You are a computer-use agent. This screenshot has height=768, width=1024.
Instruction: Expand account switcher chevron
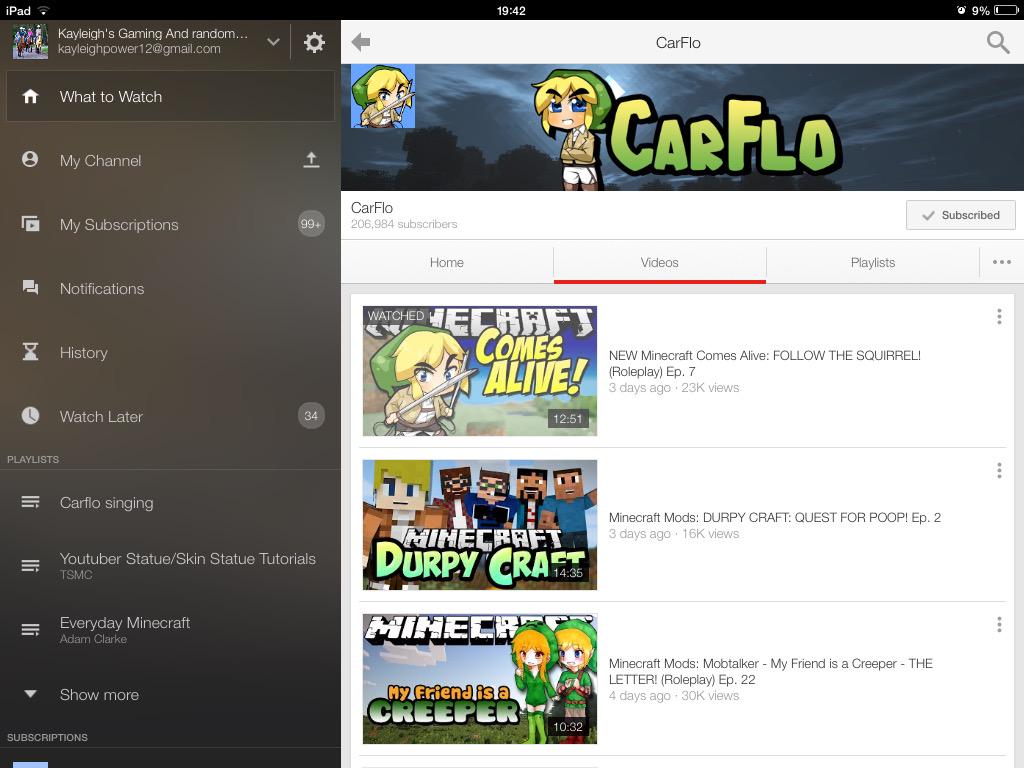pyautogui.click(x=273, y=42)
